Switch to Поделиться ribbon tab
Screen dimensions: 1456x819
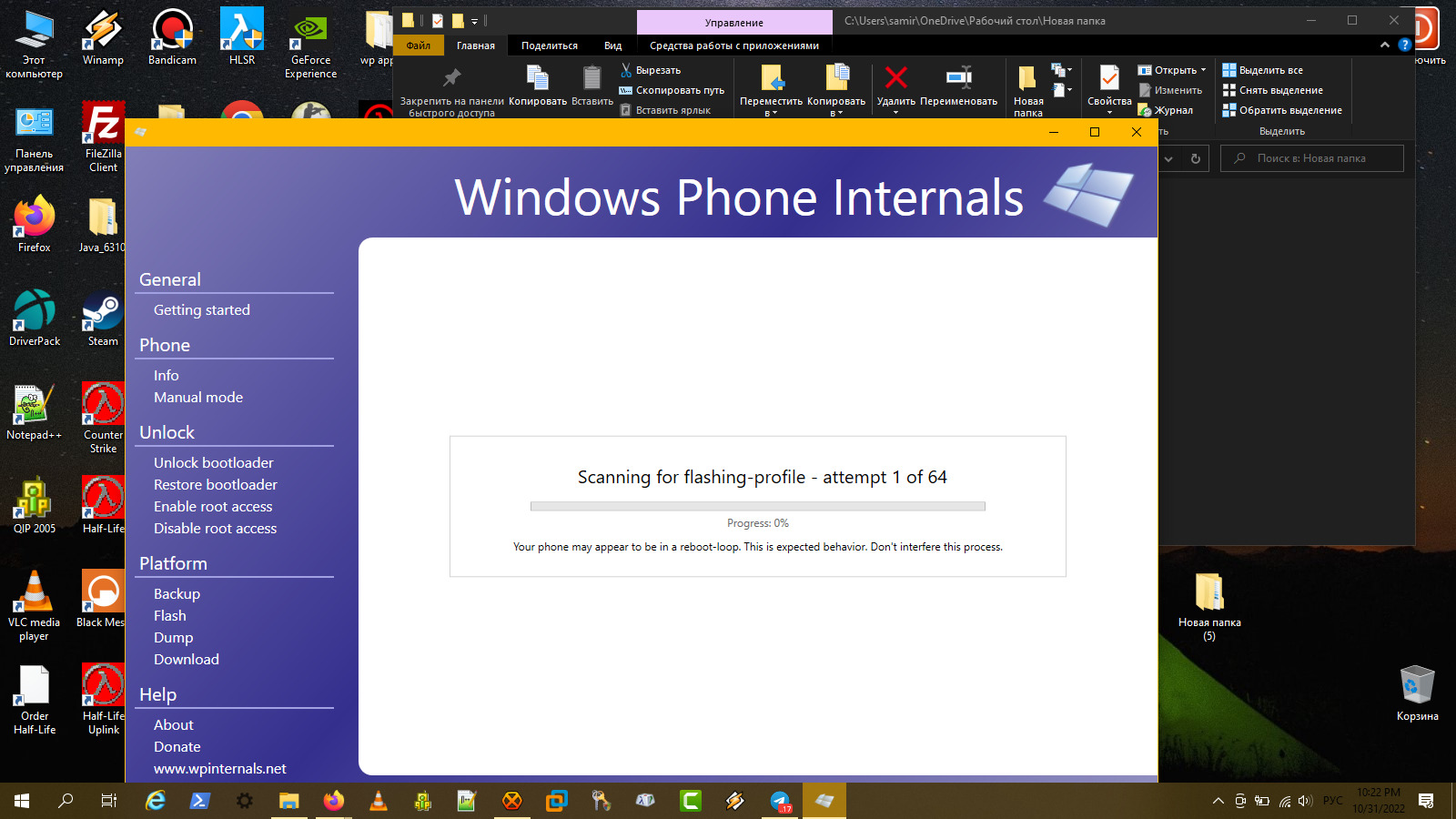click(x=550, y=45)
